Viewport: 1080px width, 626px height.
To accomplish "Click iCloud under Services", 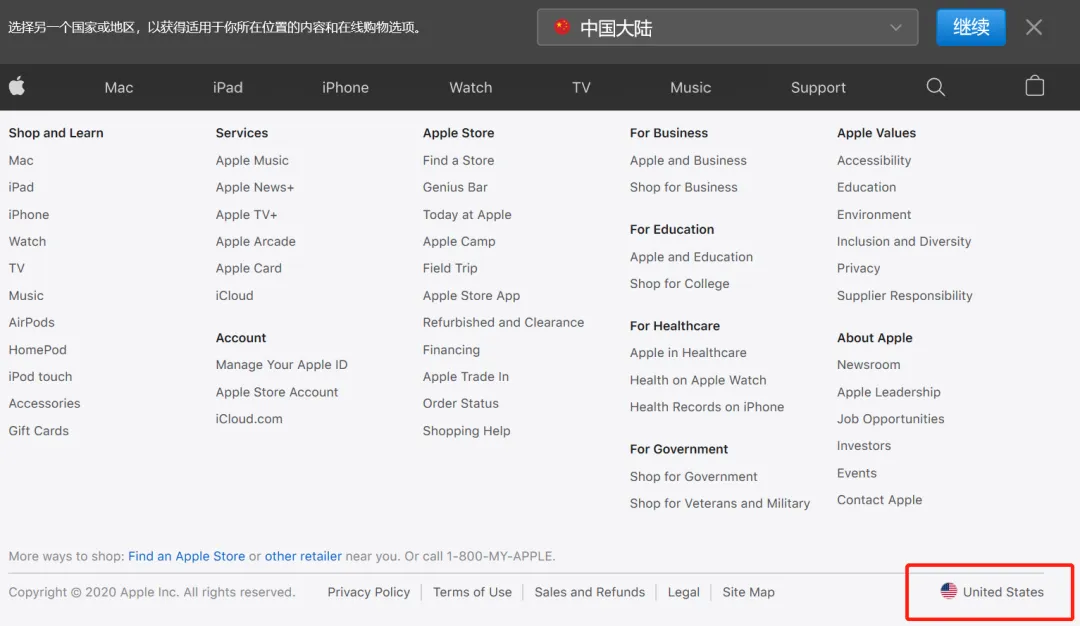I will pyautogui.click(x=234, y=295).
